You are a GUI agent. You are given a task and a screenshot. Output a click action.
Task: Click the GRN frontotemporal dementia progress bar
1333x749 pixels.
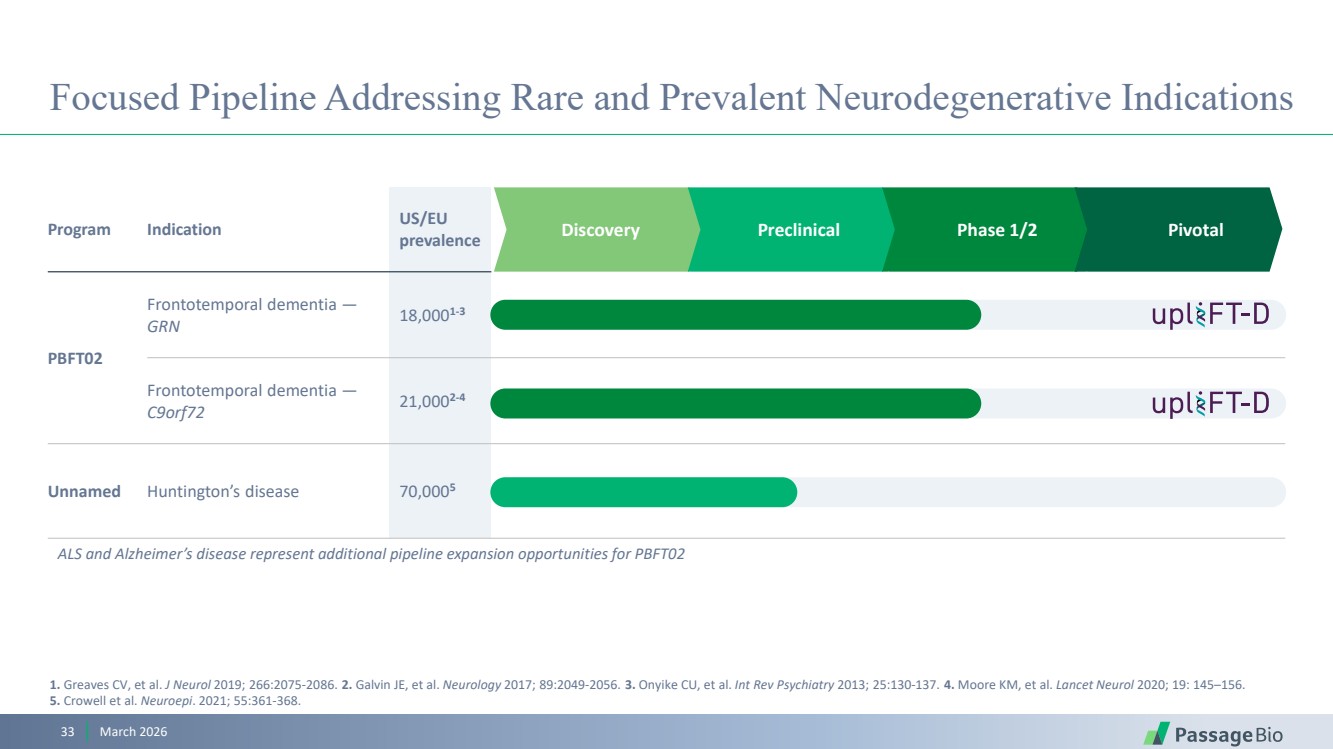tap(735, 315)
